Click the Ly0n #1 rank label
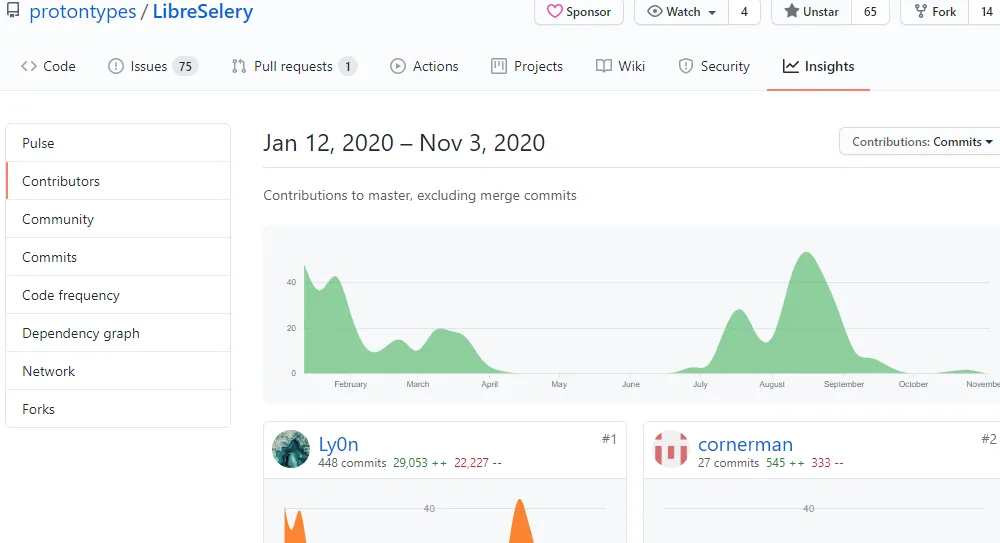Screen dimensions: 1000x543 click(609, 439)
